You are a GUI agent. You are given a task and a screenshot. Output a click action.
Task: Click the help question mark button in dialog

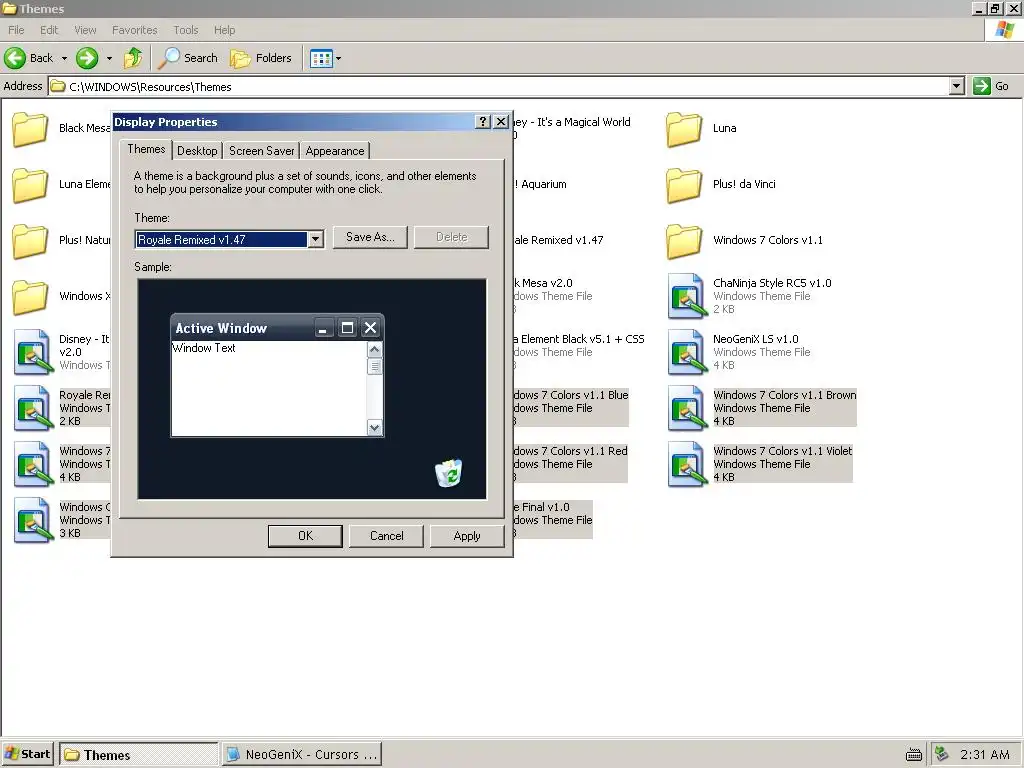(483, 122)
